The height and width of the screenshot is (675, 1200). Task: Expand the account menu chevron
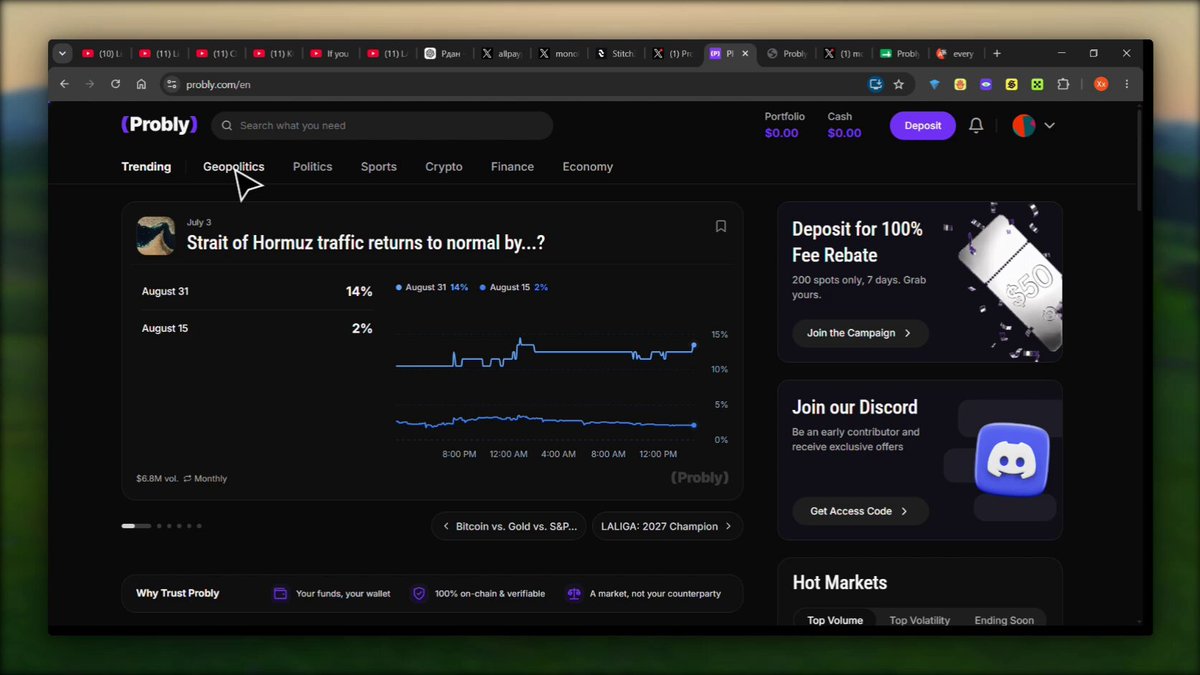pos(1049,126)
